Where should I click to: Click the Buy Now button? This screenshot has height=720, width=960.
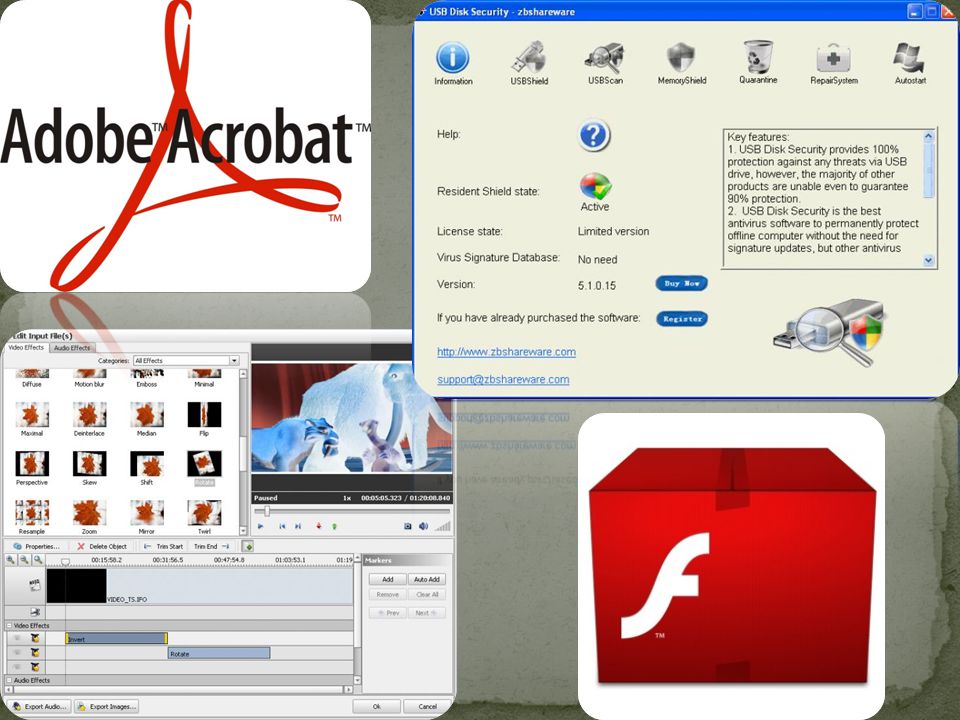point(681,283)
